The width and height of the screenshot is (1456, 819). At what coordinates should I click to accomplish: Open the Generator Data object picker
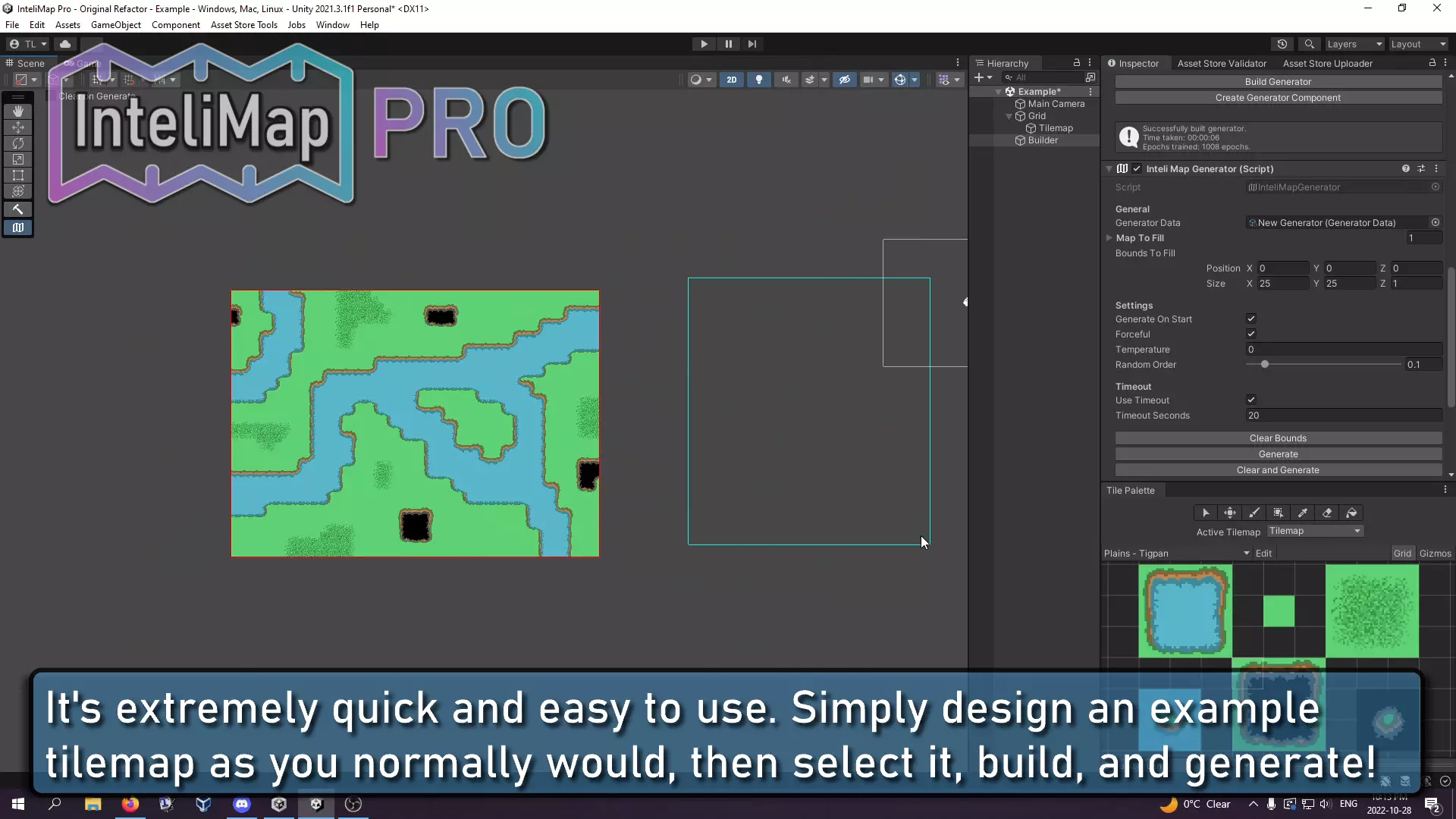(x=1436, y=223)
